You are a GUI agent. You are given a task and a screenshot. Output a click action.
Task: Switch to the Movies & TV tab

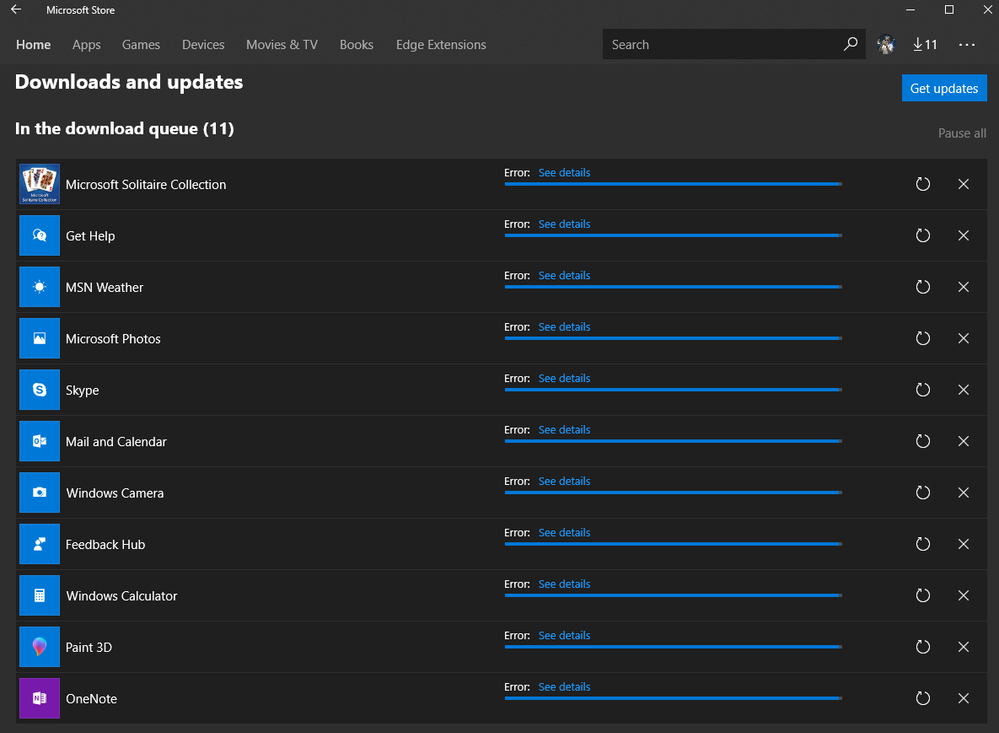point(282,45)
